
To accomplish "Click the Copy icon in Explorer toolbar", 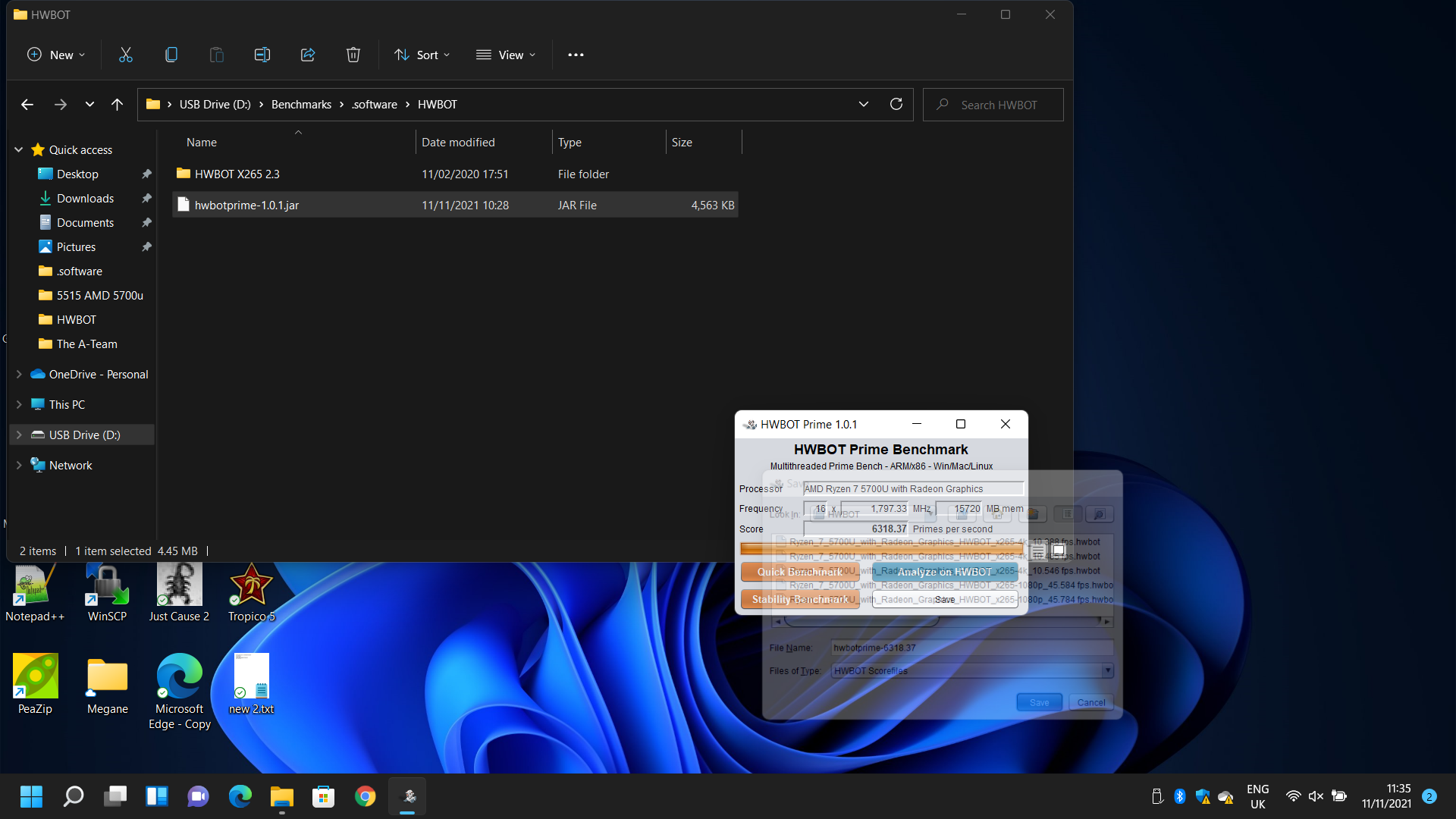I will click(171, 55).
